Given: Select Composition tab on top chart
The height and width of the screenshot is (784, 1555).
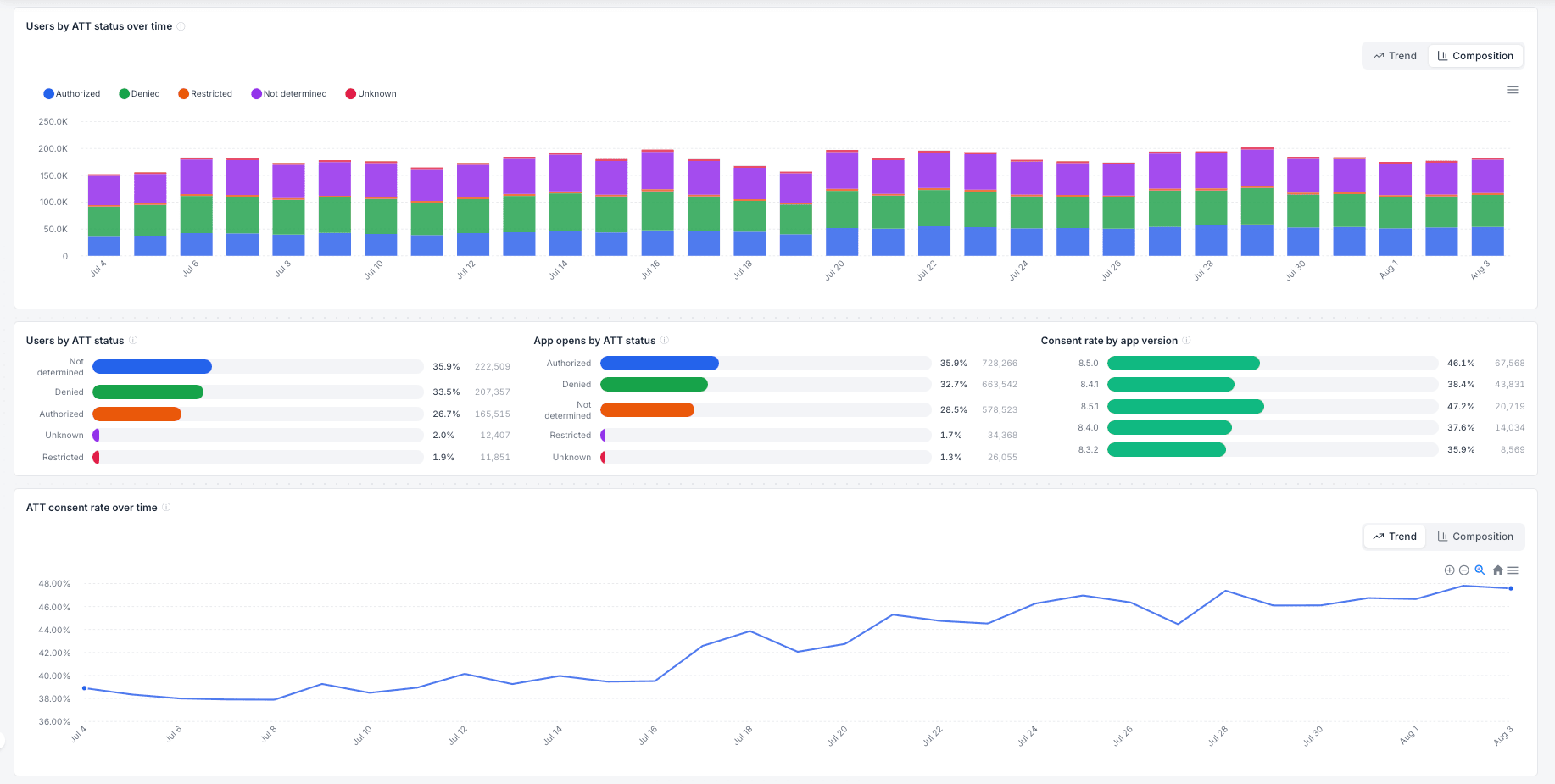Looking at the screenshot, I should (1475, 56).
